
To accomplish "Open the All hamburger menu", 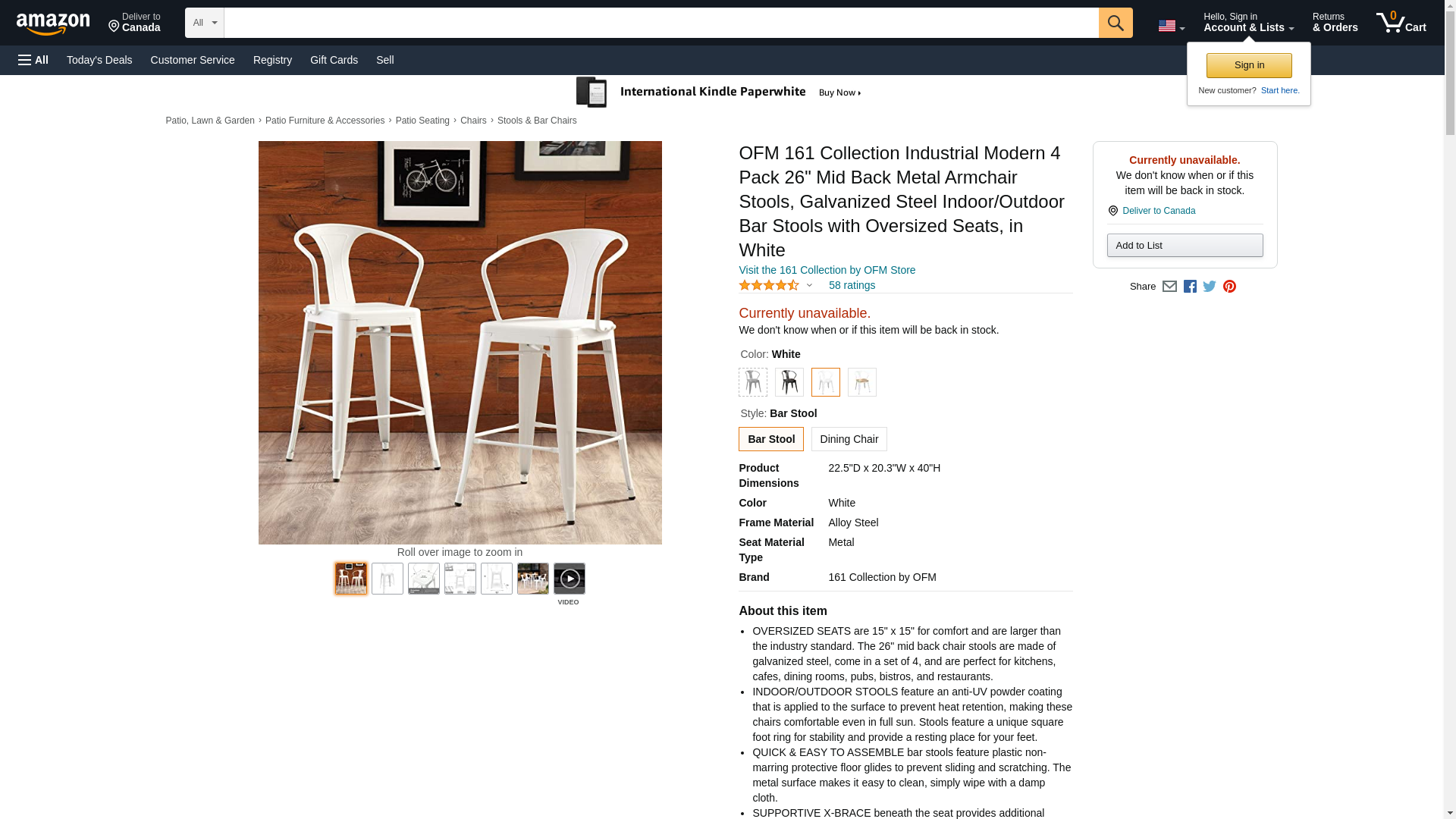I will pyautogui.click(x=33, y=60).
